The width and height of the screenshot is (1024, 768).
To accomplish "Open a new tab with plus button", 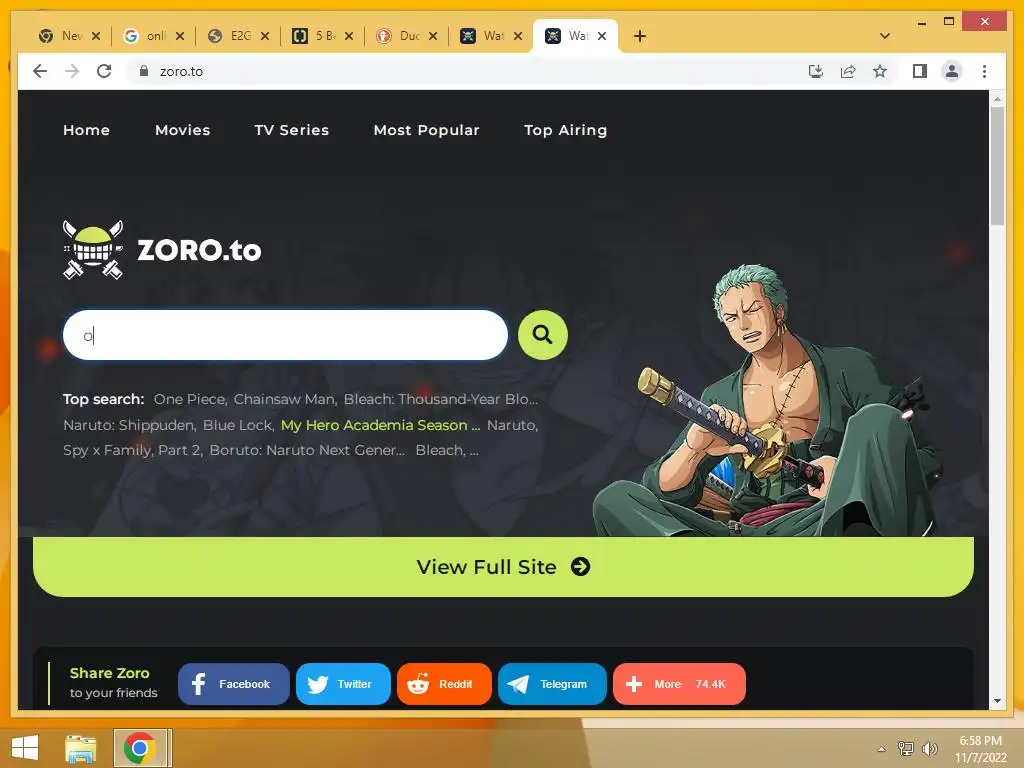I will [x=640, y=36].
